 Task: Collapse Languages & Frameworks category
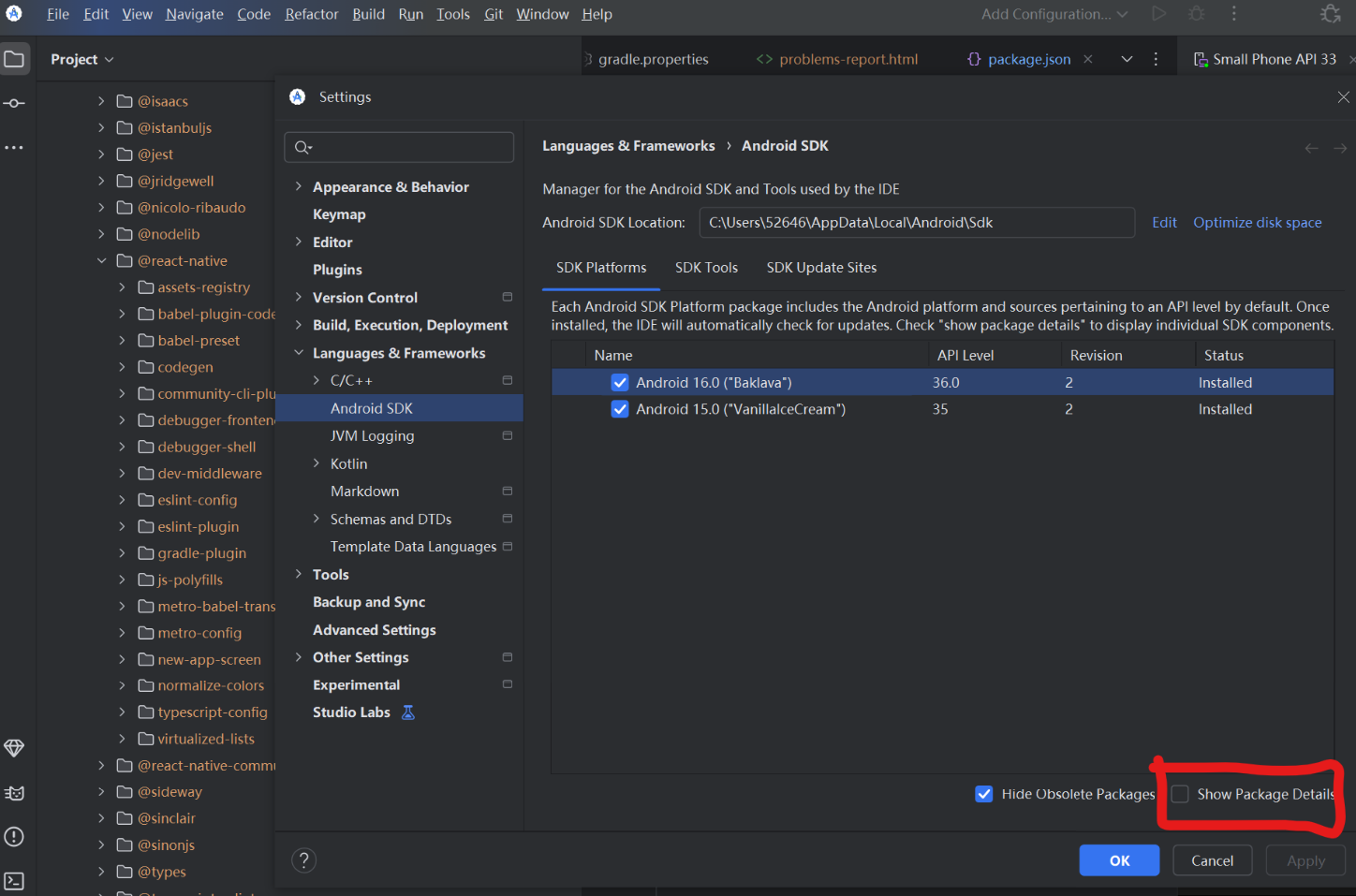pyautogui.click(x=299, y=353)
